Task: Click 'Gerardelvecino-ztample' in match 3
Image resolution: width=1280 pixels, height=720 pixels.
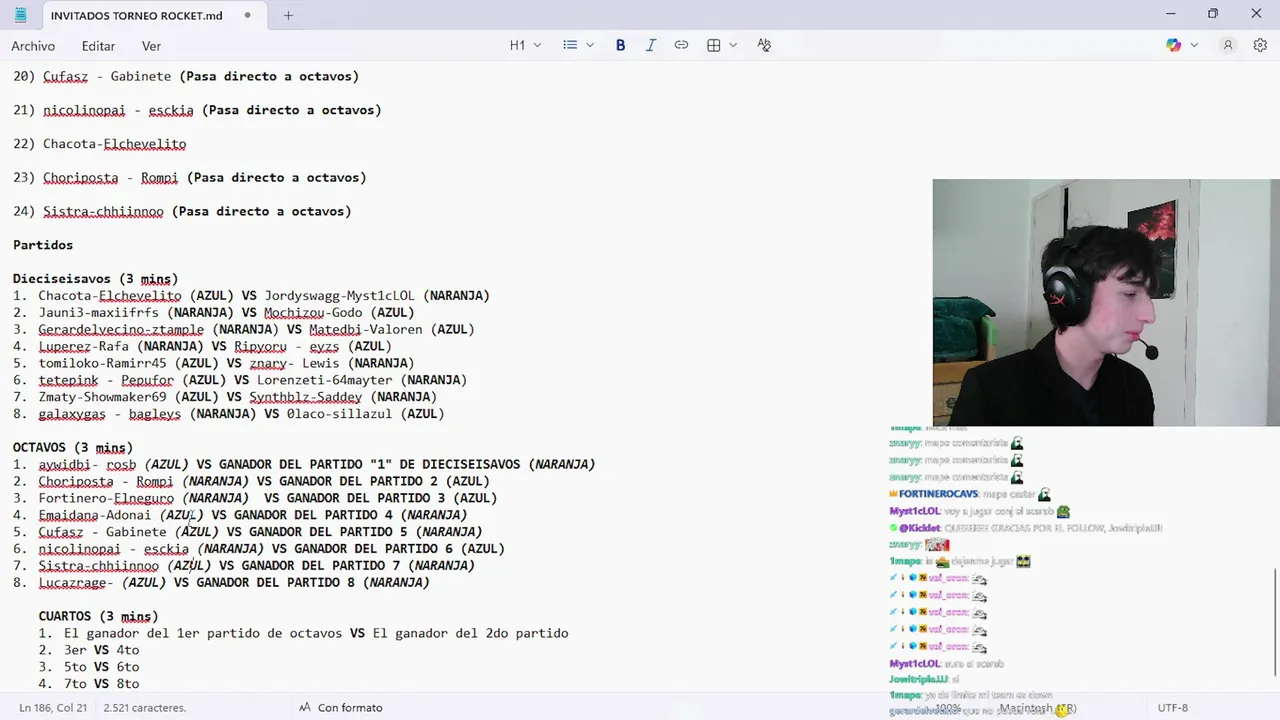Action: point(121,329)
